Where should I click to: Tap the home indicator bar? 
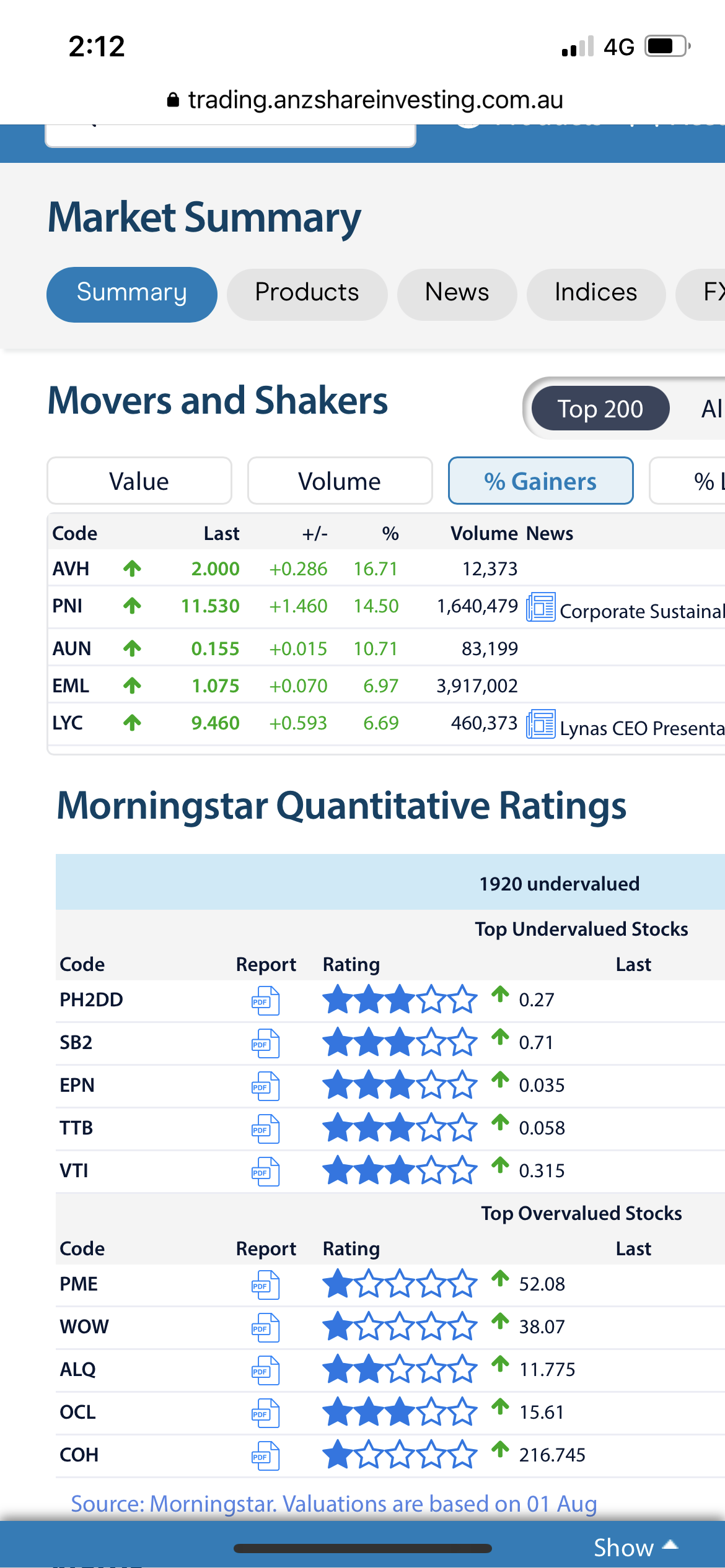[x=362, y=1548]
